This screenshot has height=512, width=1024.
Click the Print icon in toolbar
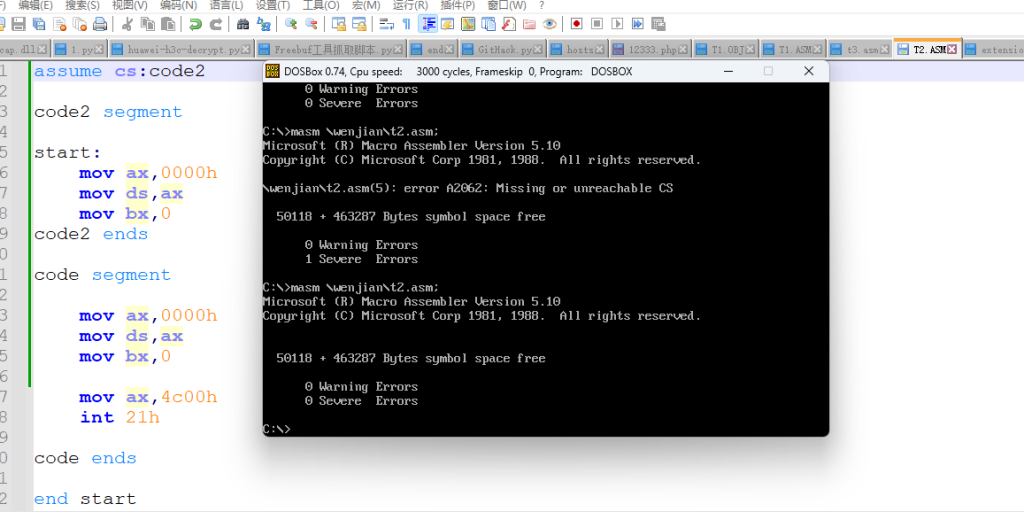coord(100,23)
